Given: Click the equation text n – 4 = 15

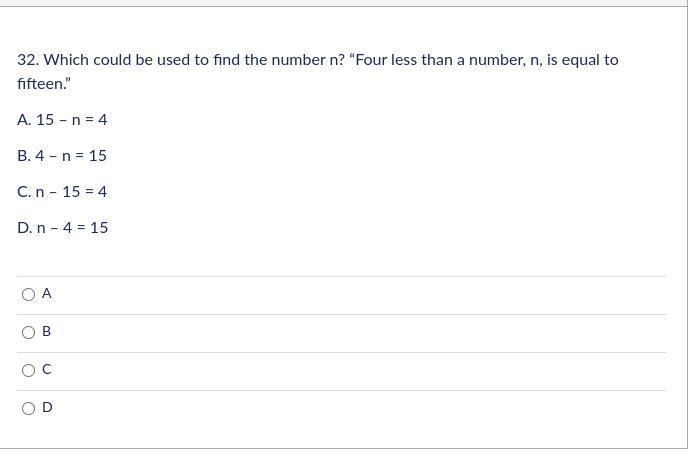Looking at the screenshot, I should tap(72, 228).
